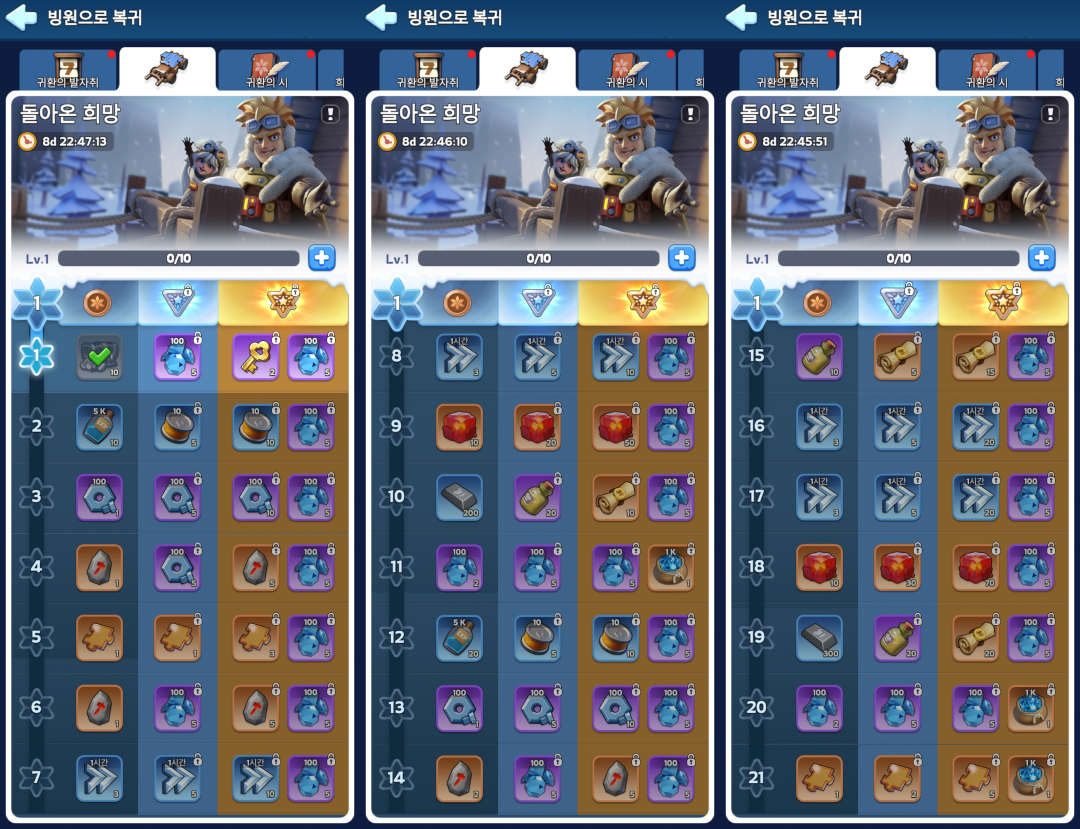This screenshot has height=829, width=1080.
Task: Tap the free red crystal reward on level 9
Action: coord(459,428)
